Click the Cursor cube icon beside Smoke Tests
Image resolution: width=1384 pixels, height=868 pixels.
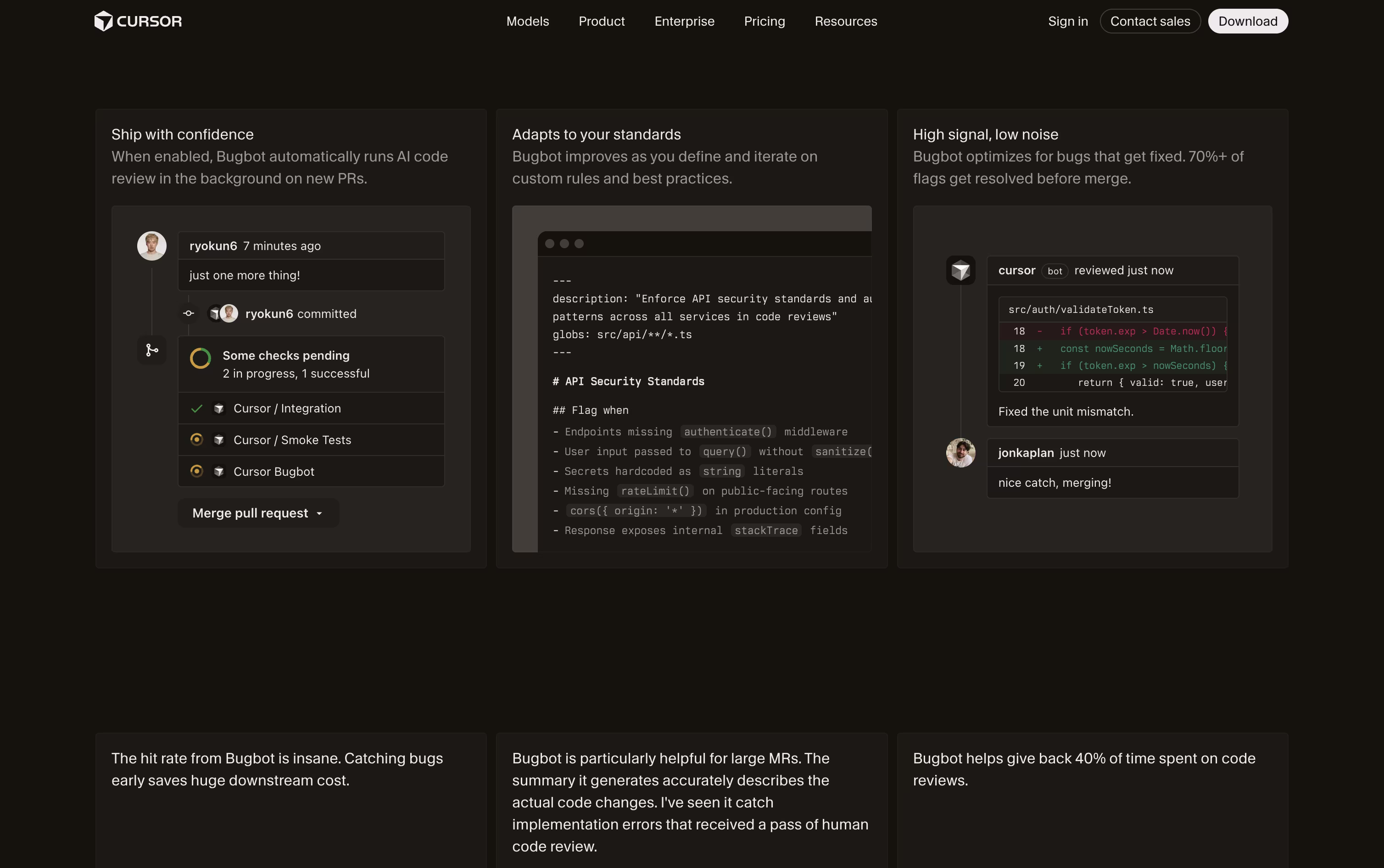coord(219,440)
